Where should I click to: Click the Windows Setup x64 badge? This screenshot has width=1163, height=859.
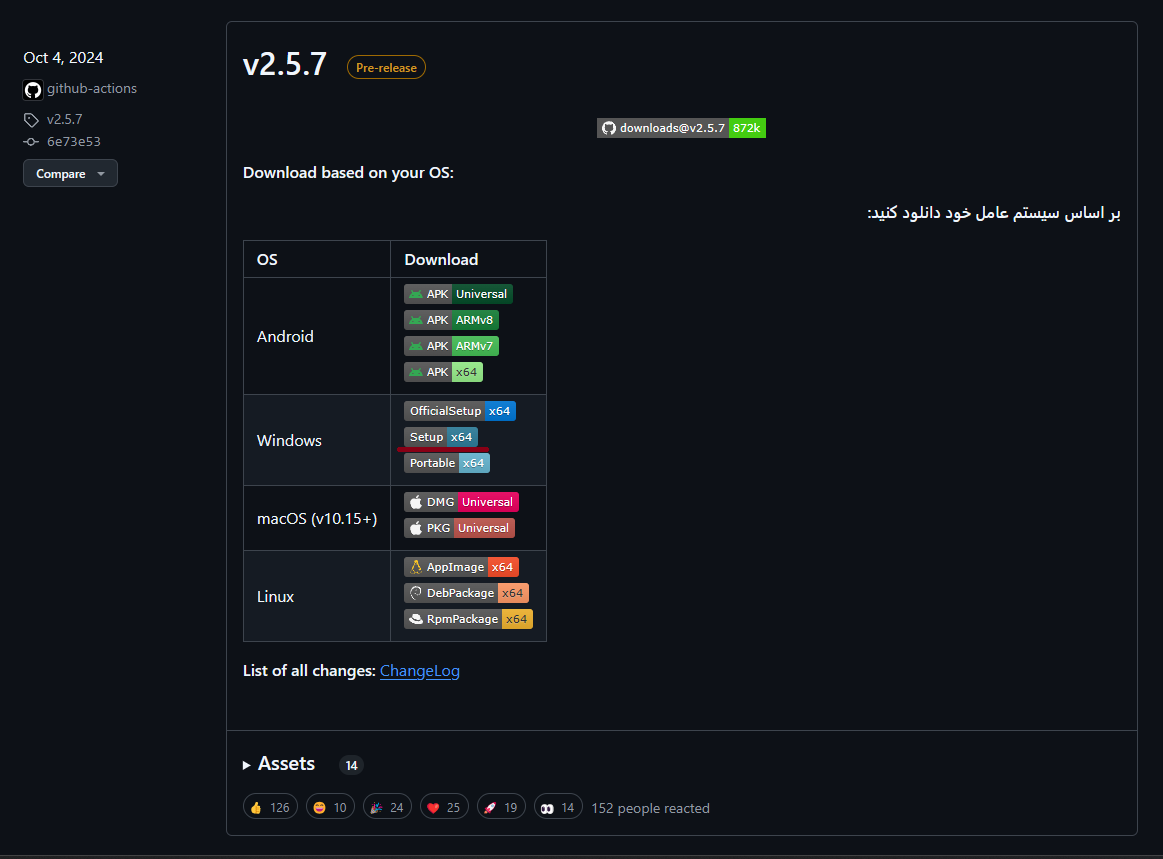click(441, 437)
